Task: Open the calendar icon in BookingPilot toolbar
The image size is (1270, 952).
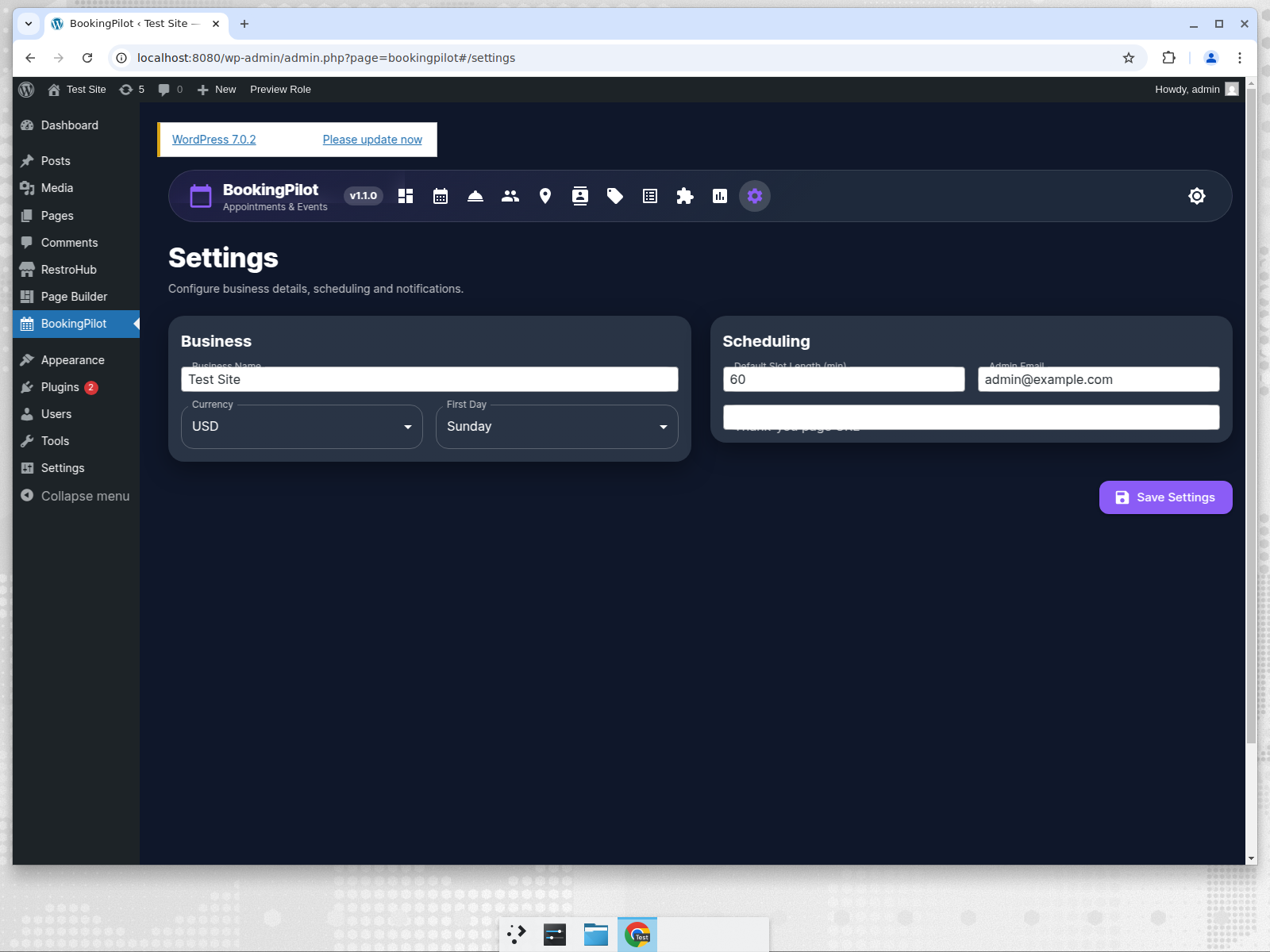Action: (441, 196)
